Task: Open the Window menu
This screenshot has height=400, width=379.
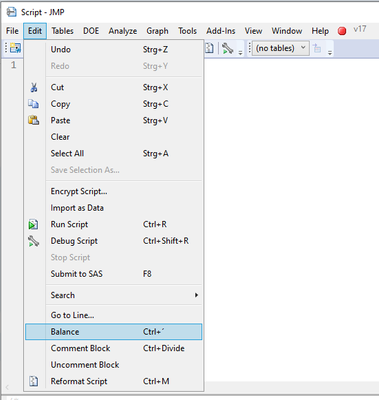Action: (x=287, y=31)
